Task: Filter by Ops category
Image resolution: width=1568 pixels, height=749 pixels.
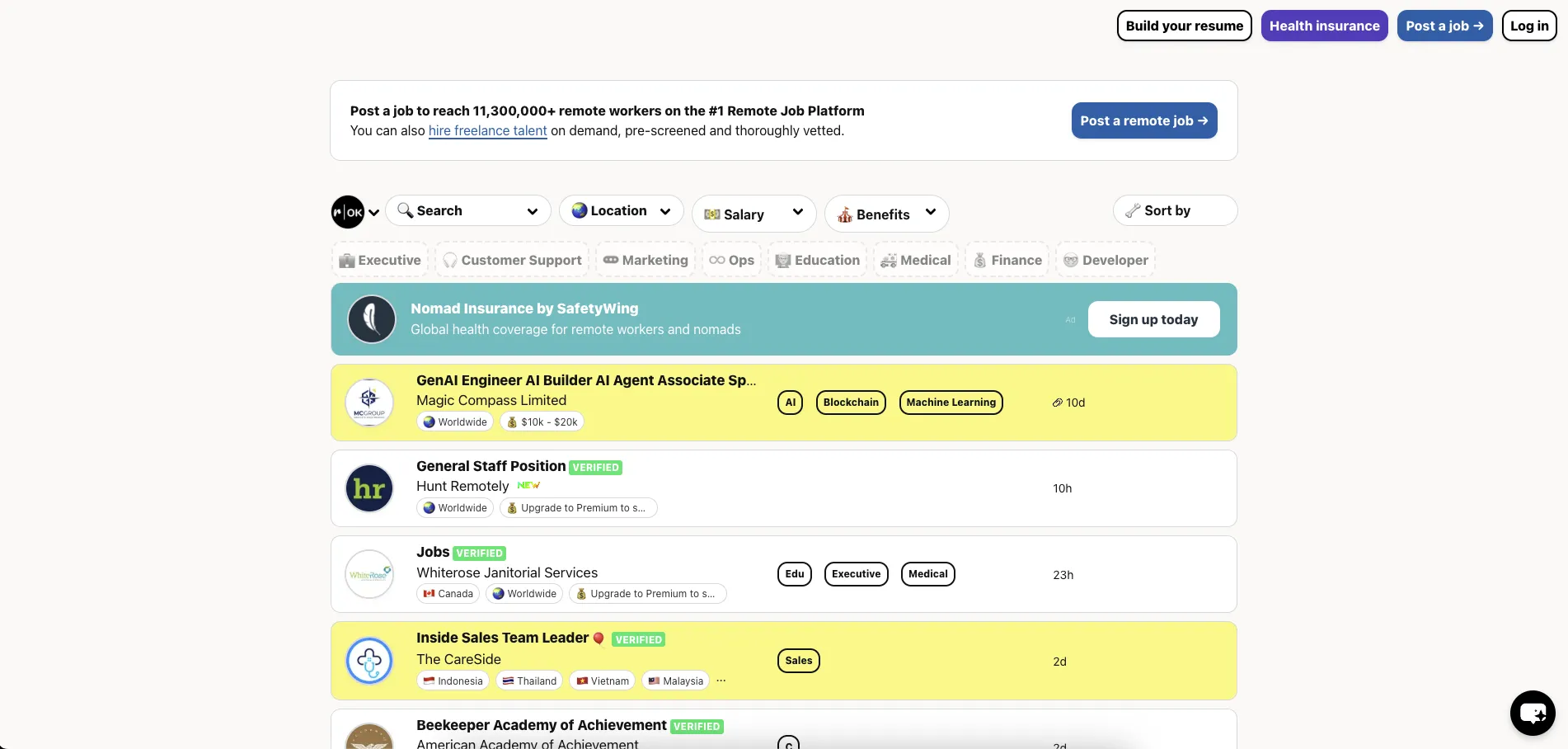Action: 731,260
